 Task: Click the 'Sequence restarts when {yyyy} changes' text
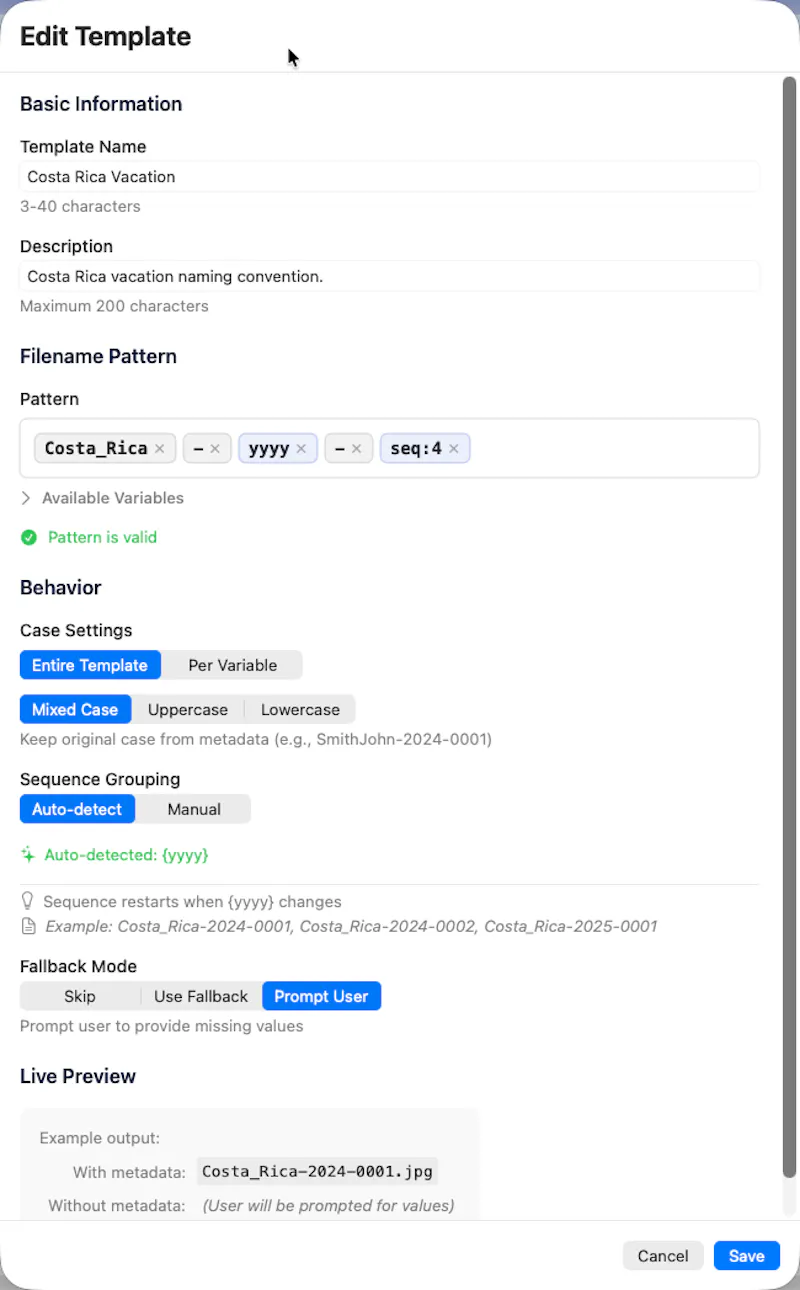point(192,901)
